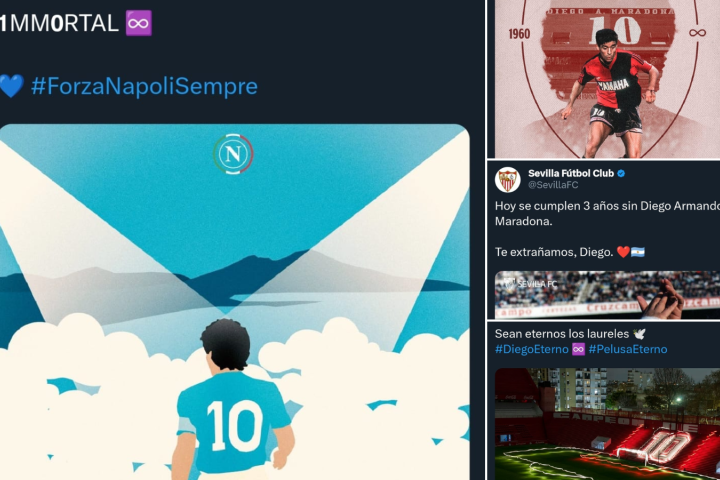This screenshot has width=720, height=480.
Task: Click the #DiegoEterno hashtag
Action: [532, 349]
